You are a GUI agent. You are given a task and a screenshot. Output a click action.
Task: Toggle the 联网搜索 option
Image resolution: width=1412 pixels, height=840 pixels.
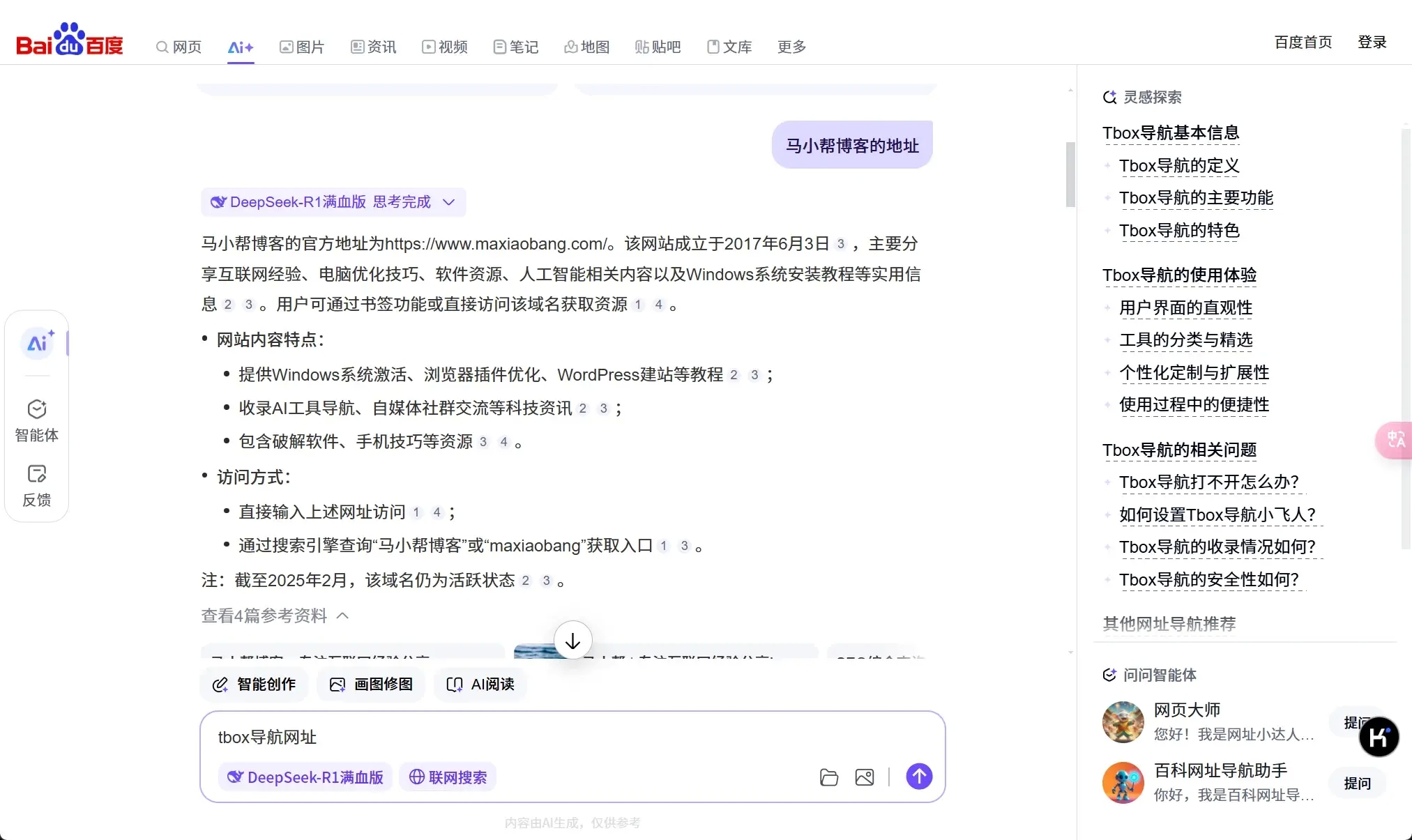coord(448,777)
